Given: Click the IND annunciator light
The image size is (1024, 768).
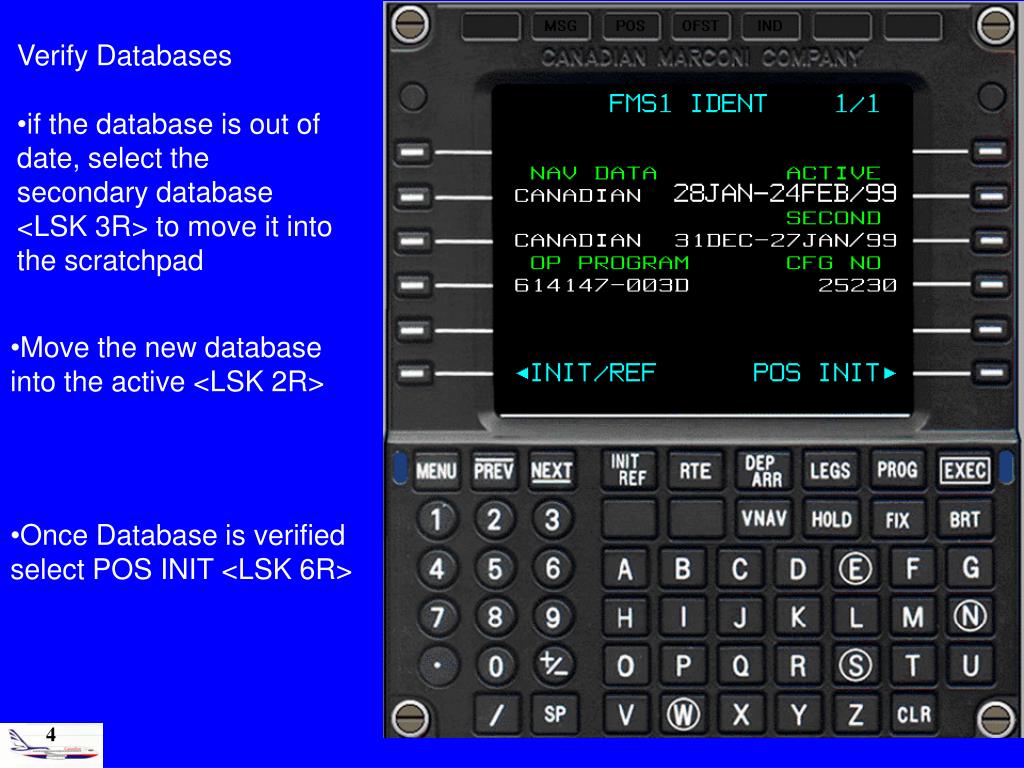Looking at the screenshot, I should [x=770, y=26].
